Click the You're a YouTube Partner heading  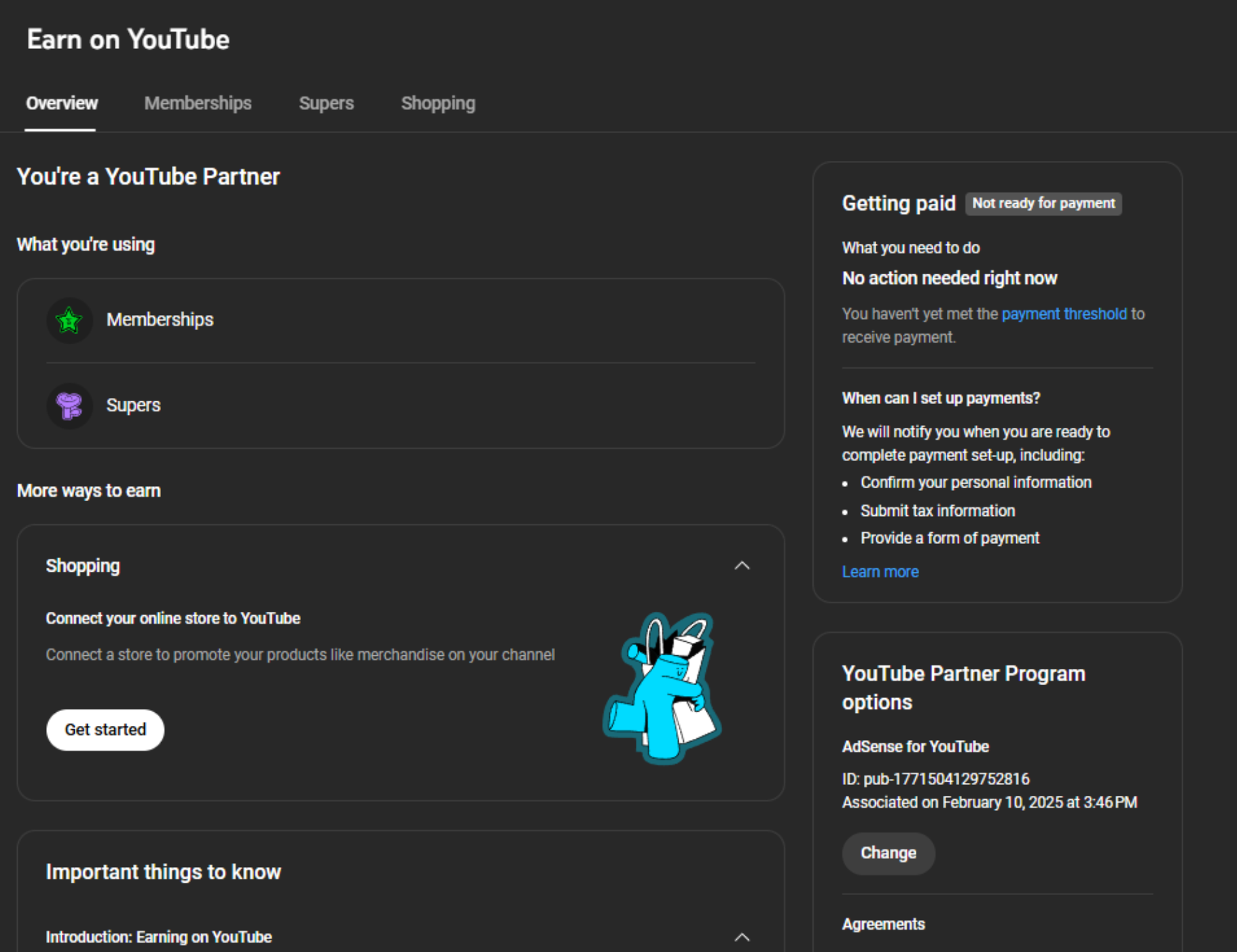click(x=148, y=177)
